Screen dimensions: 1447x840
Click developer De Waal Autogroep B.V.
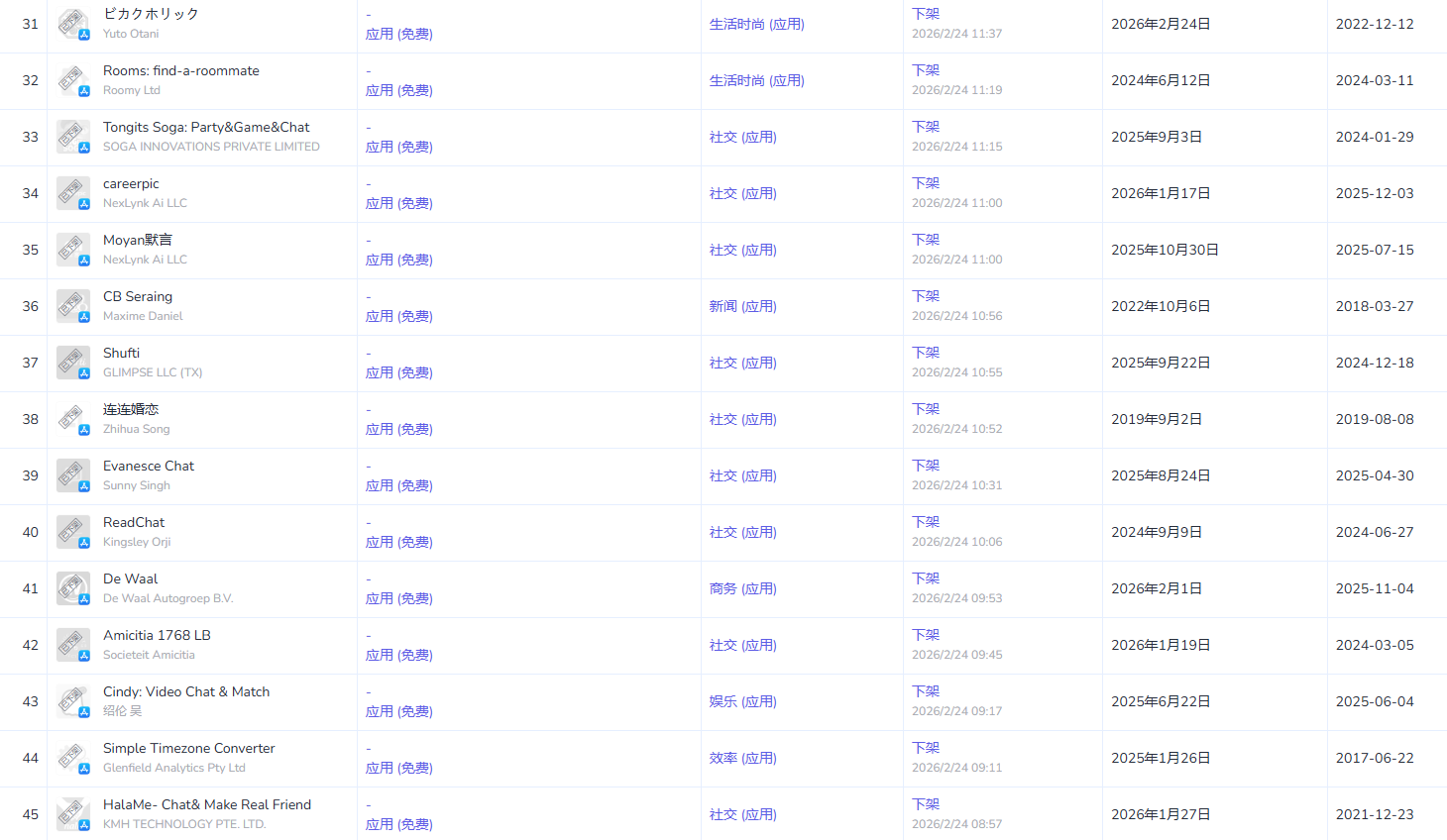pyautogui.click(x=167, y=598)
